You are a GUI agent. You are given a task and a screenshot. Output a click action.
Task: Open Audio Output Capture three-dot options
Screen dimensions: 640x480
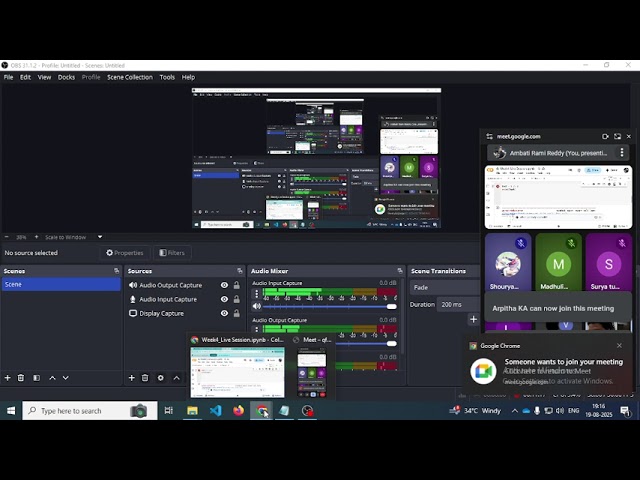(256, 329)
